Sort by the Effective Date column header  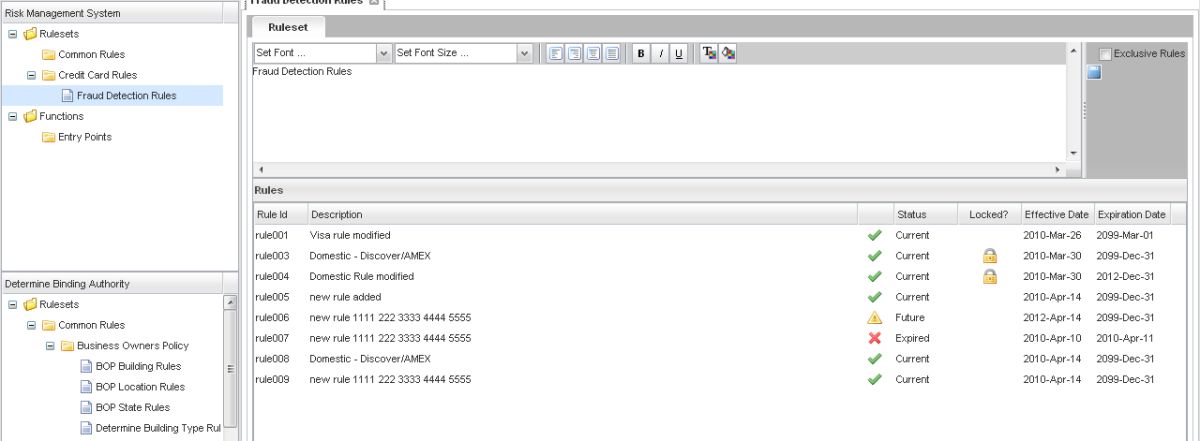1056,214
